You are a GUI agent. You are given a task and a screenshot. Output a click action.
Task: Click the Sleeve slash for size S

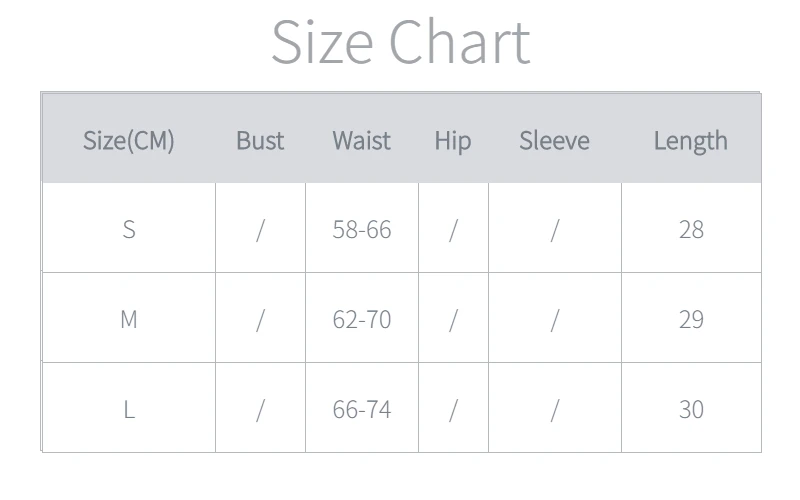[554, 229]
